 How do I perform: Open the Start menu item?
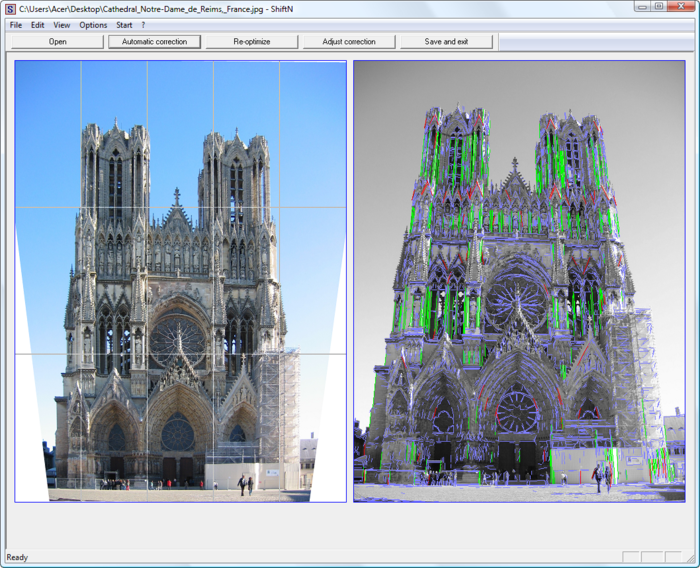click(x=124, y=25)
